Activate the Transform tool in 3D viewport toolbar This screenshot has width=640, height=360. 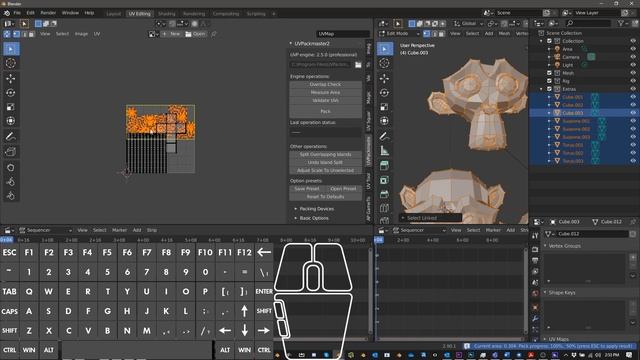[x=384, y=121]
